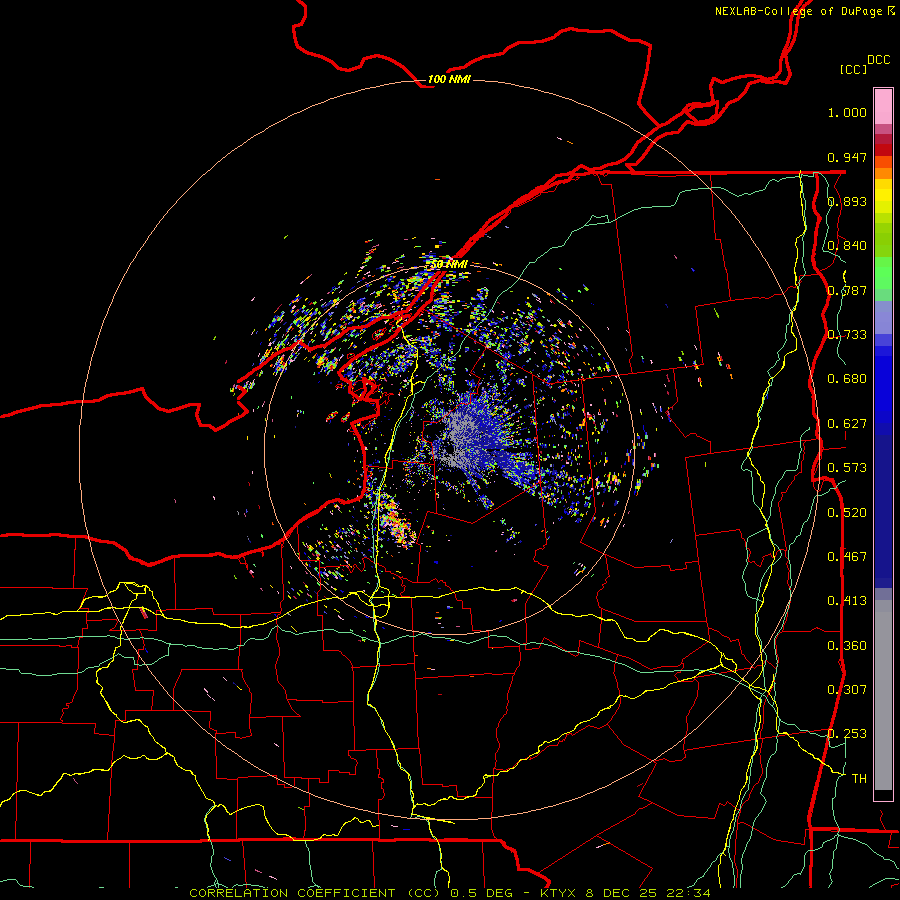Click the 50 NMI range ring label
Image resolution: width=900 pixels, height=900 pixels.
click(449, 264)
